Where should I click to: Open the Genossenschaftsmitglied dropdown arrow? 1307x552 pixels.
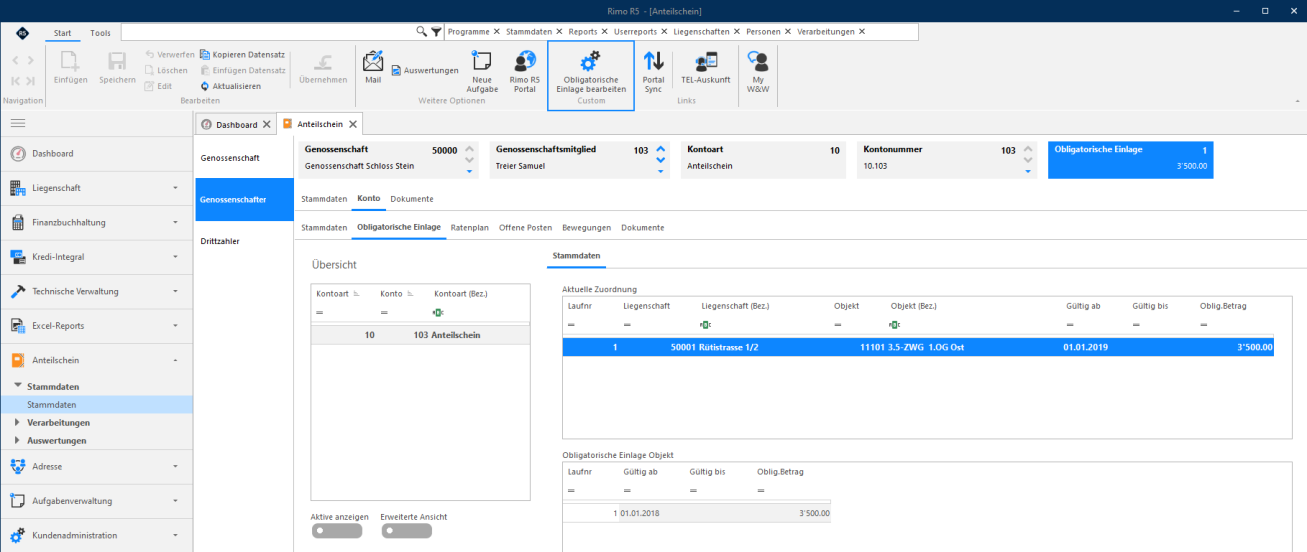pos(662,172)
